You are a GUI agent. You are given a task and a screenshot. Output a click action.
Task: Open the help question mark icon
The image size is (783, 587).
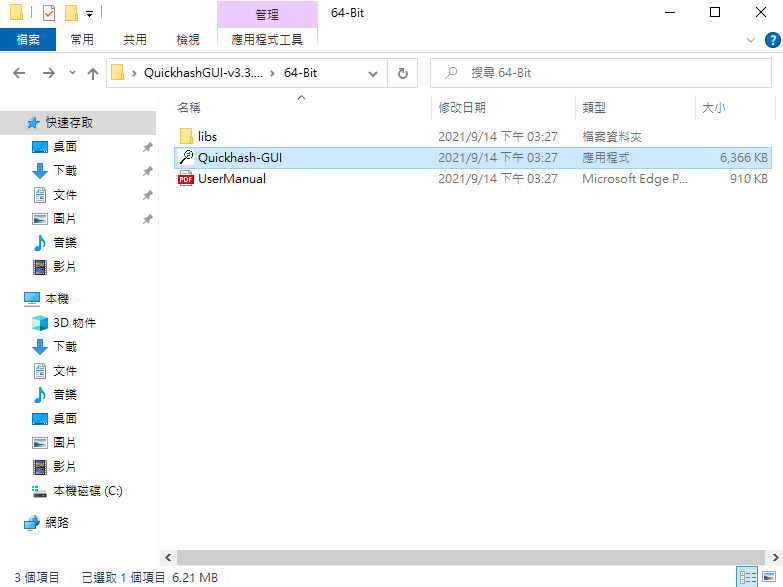click(x=771, y=40)
